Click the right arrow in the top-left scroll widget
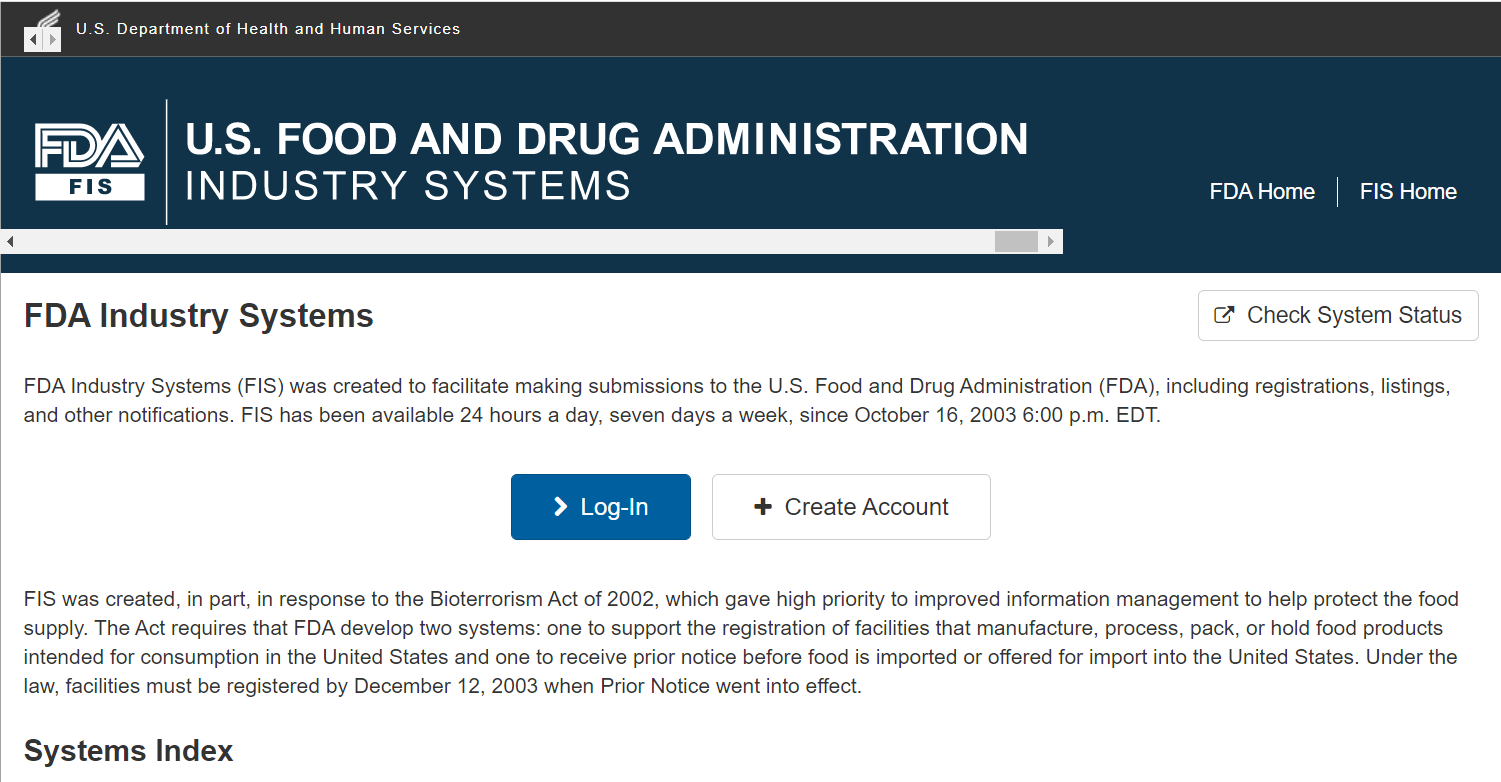The height and width of the screenshot is (782, 1501). 53,40
